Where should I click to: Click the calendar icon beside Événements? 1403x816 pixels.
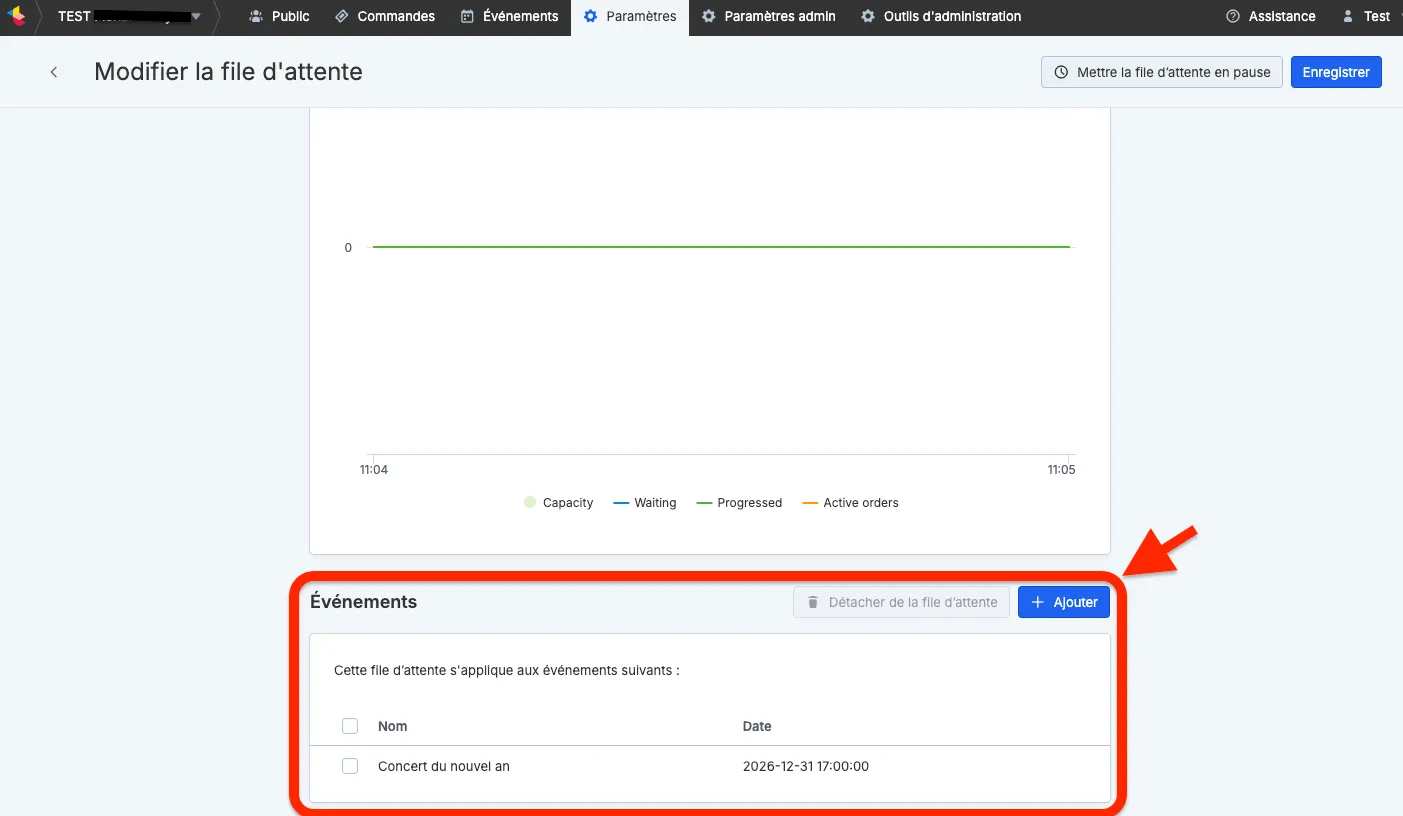467,16
